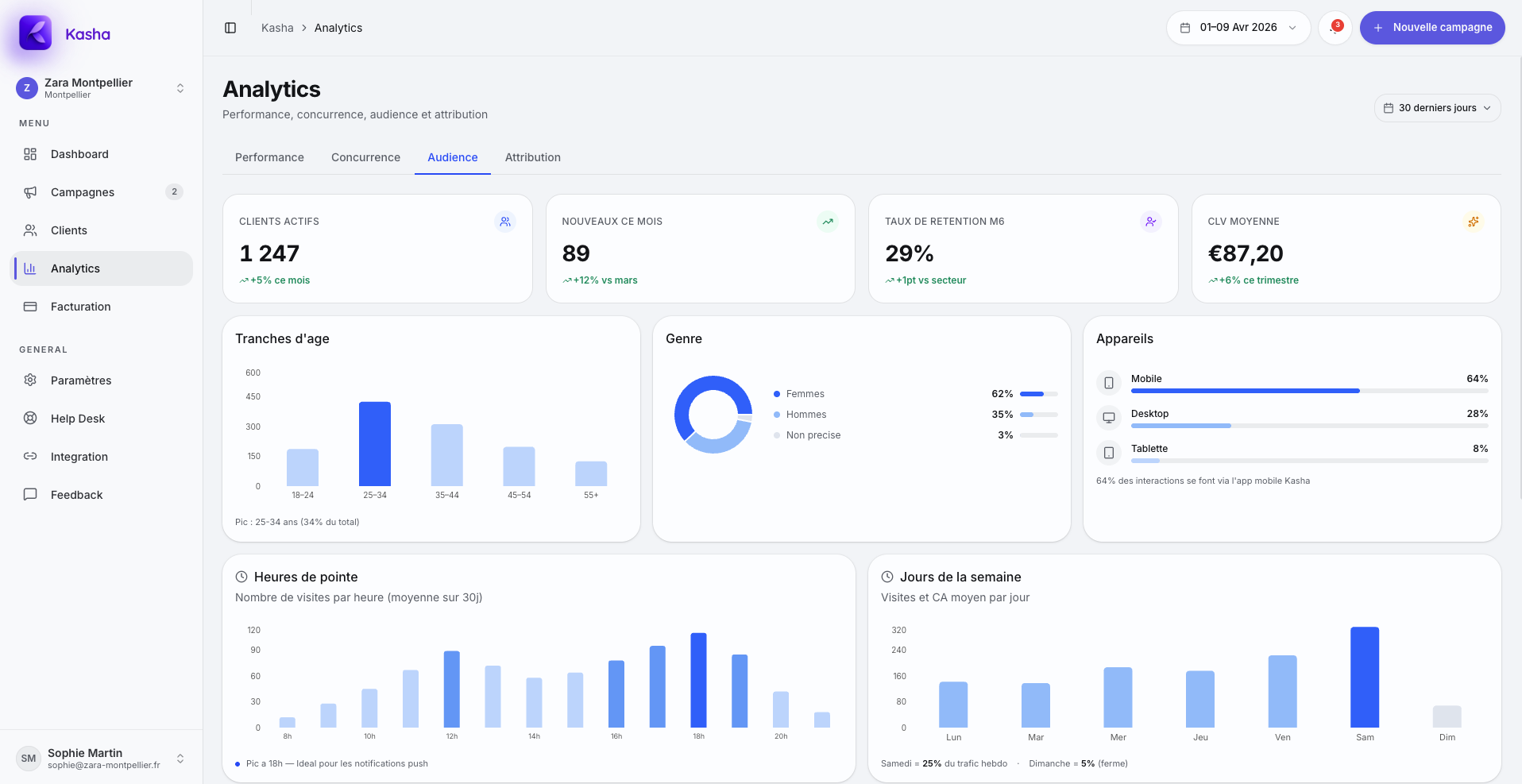Click the Mobile device icon
Image resolution: width=1522 pixels, height=784 pixels.
click(1109, 383)
